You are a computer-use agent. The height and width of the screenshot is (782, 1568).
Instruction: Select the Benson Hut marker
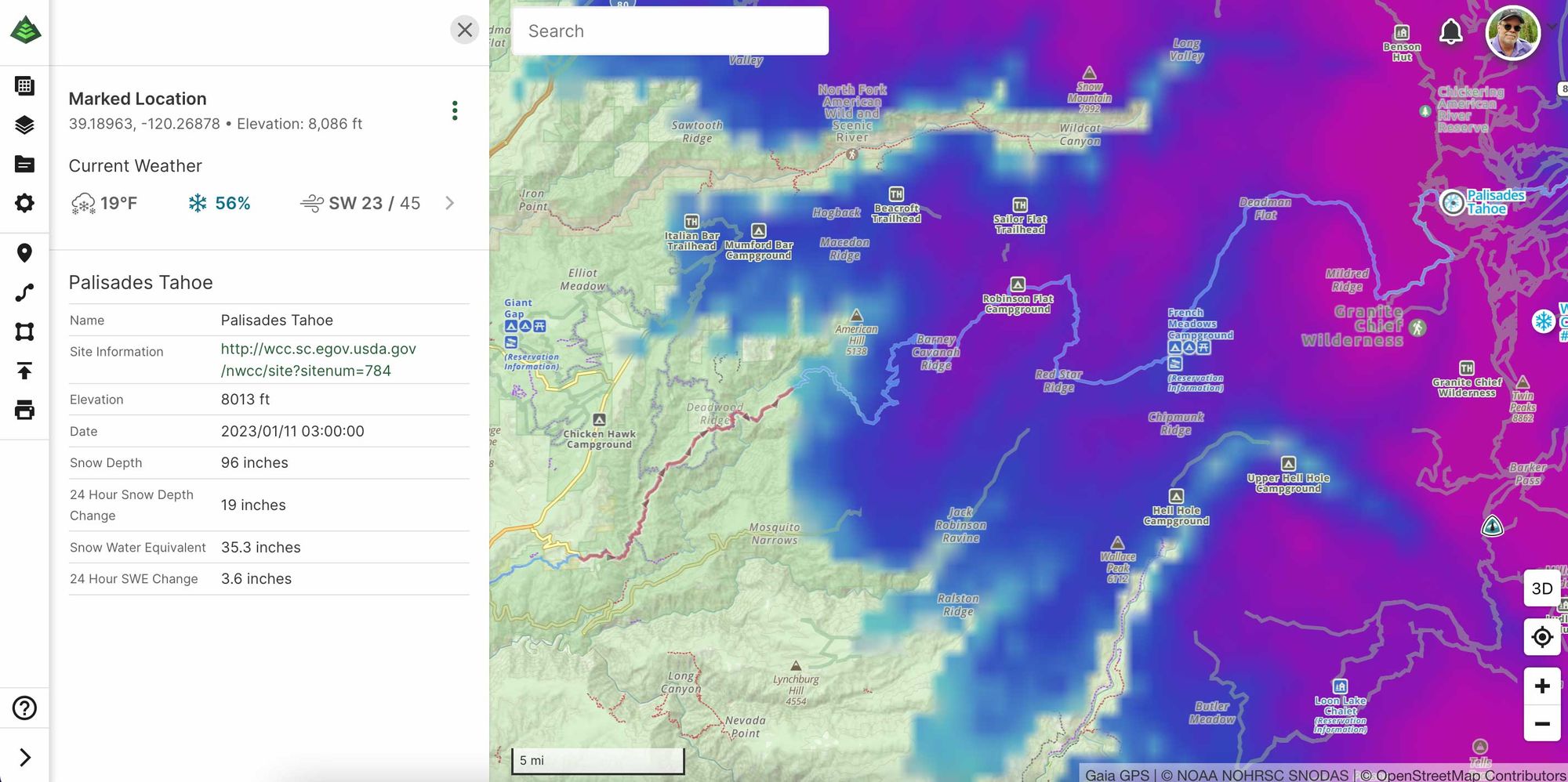pyautogui.click(x=1402, y=32)
